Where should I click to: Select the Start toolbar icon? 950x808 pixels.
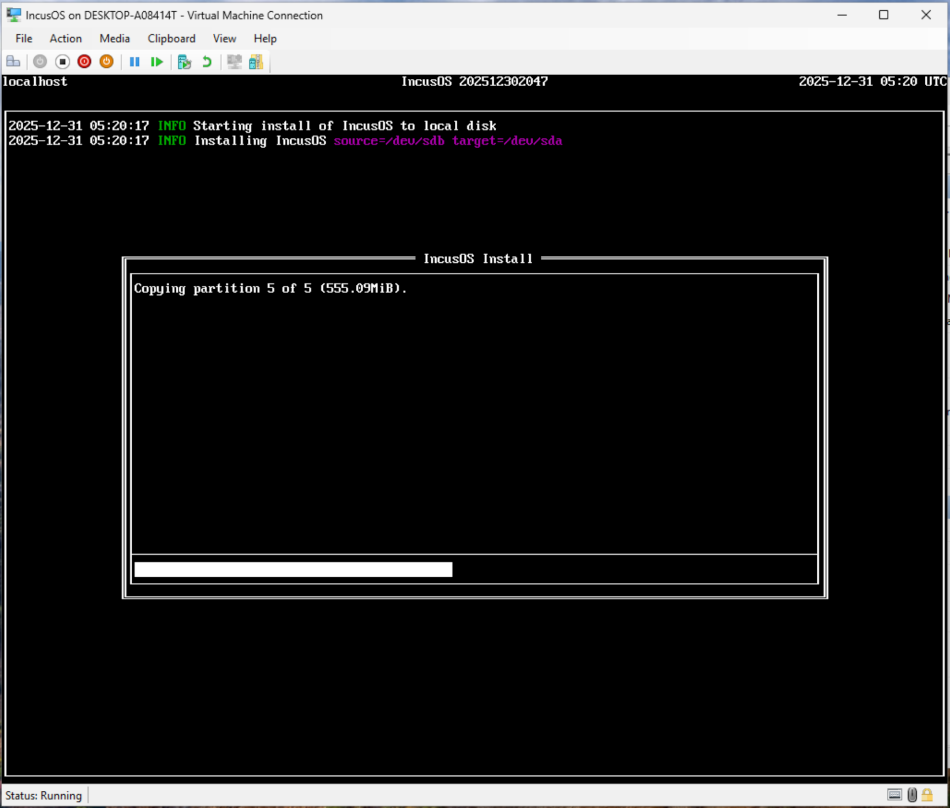click(x=39, y=61)
